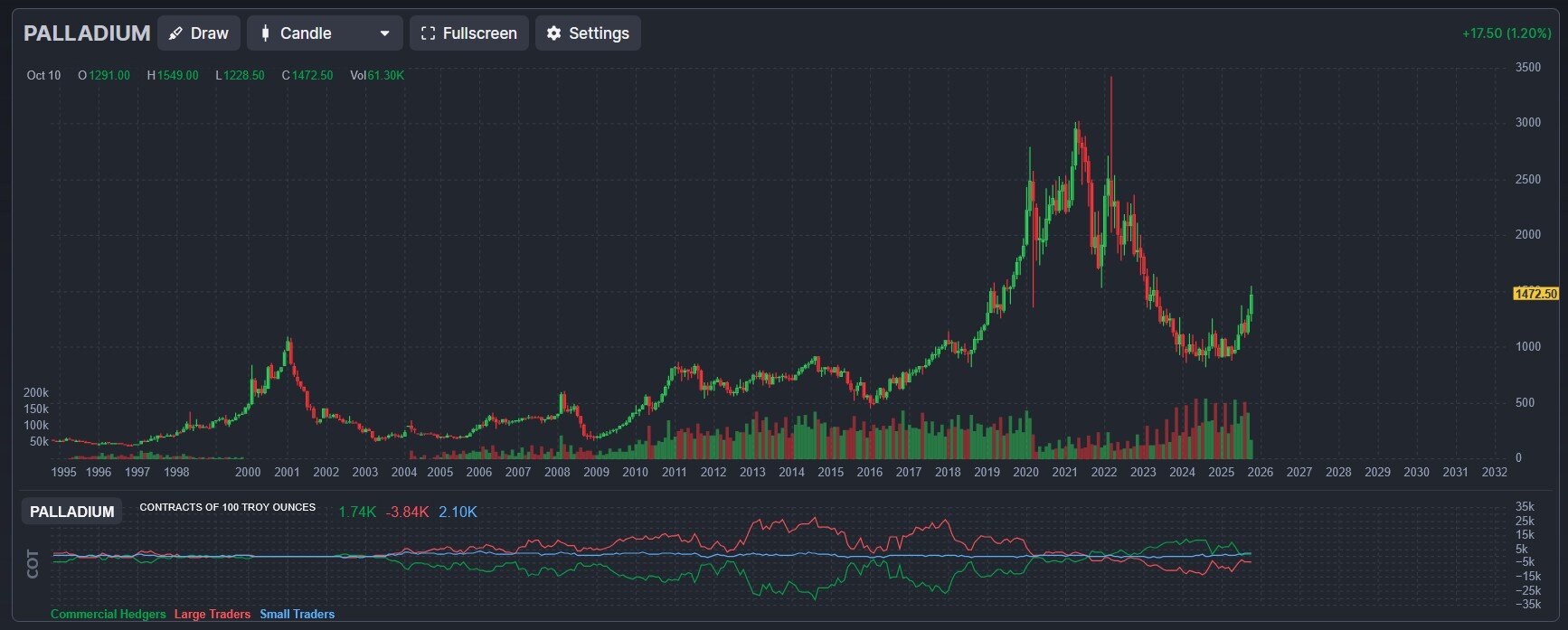This screenshot has width=1568, height=630.
Task: Click the 3500 price axis label
Action: [x=1527, y=68]
